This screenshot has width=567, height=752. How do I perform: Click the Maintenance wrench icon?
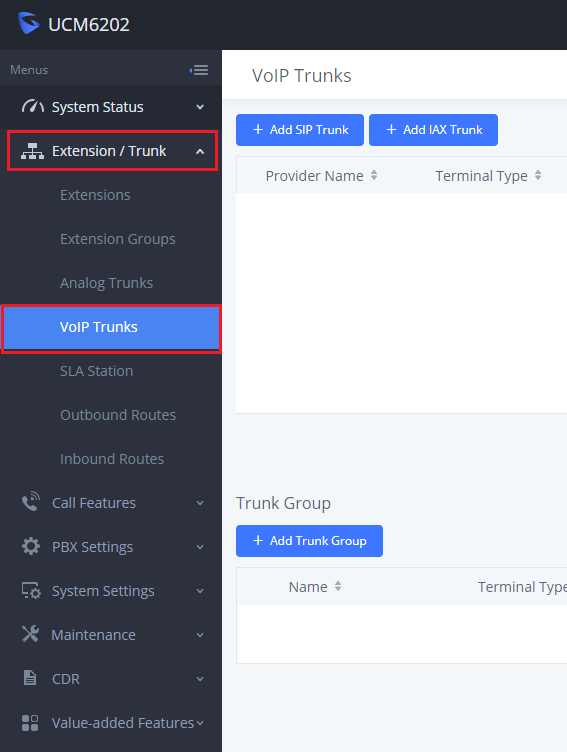(31, 634)
